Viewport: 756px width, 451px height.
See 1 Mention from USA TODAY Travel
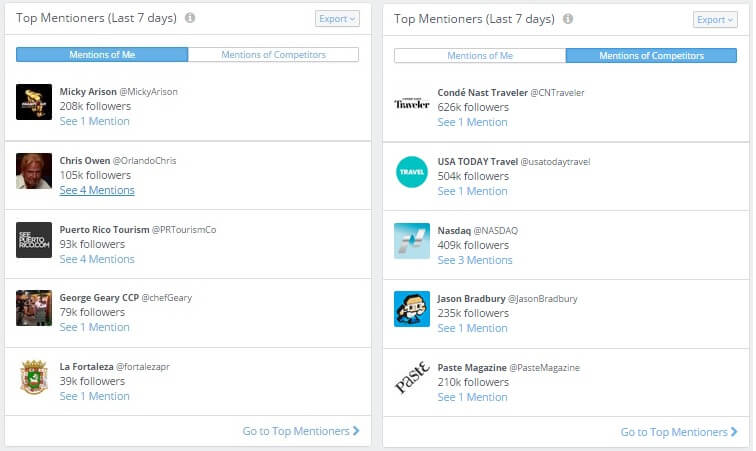(472, 191)
